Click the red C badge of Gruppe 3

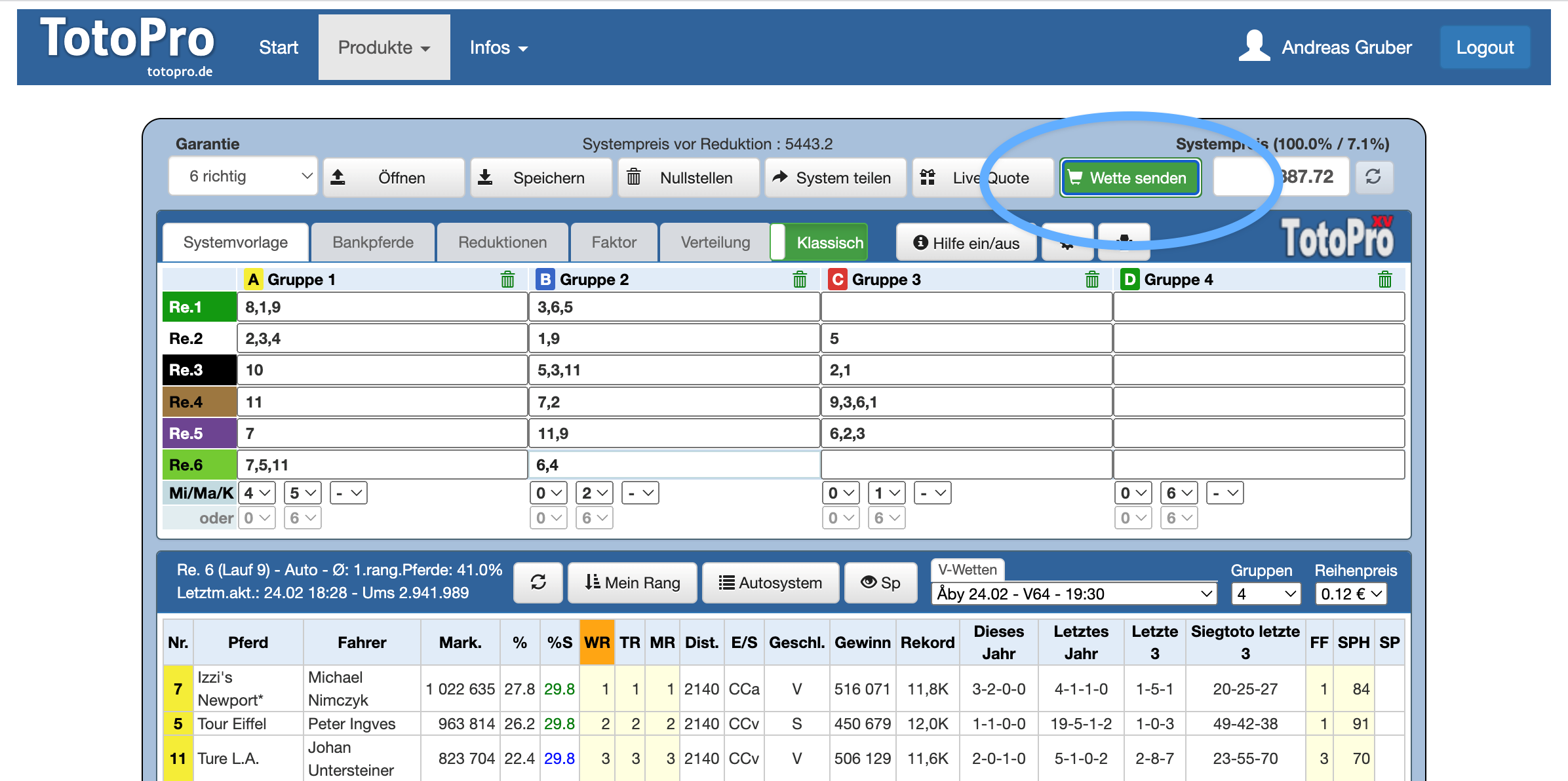(838, 280)
